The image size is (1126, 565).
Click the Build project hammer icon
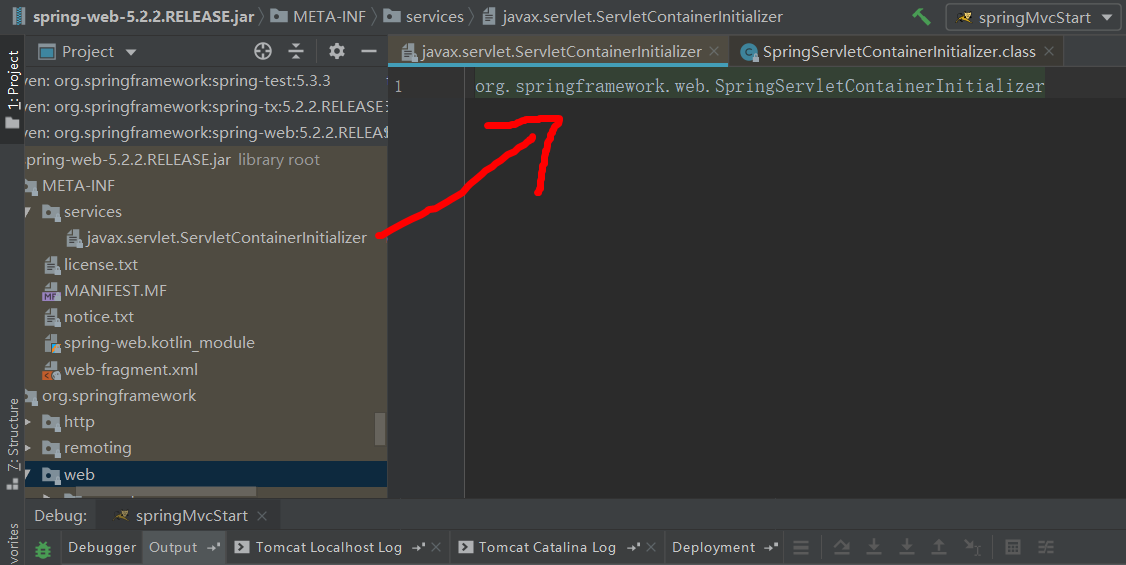pyautogui.click(x=921, y=17)
